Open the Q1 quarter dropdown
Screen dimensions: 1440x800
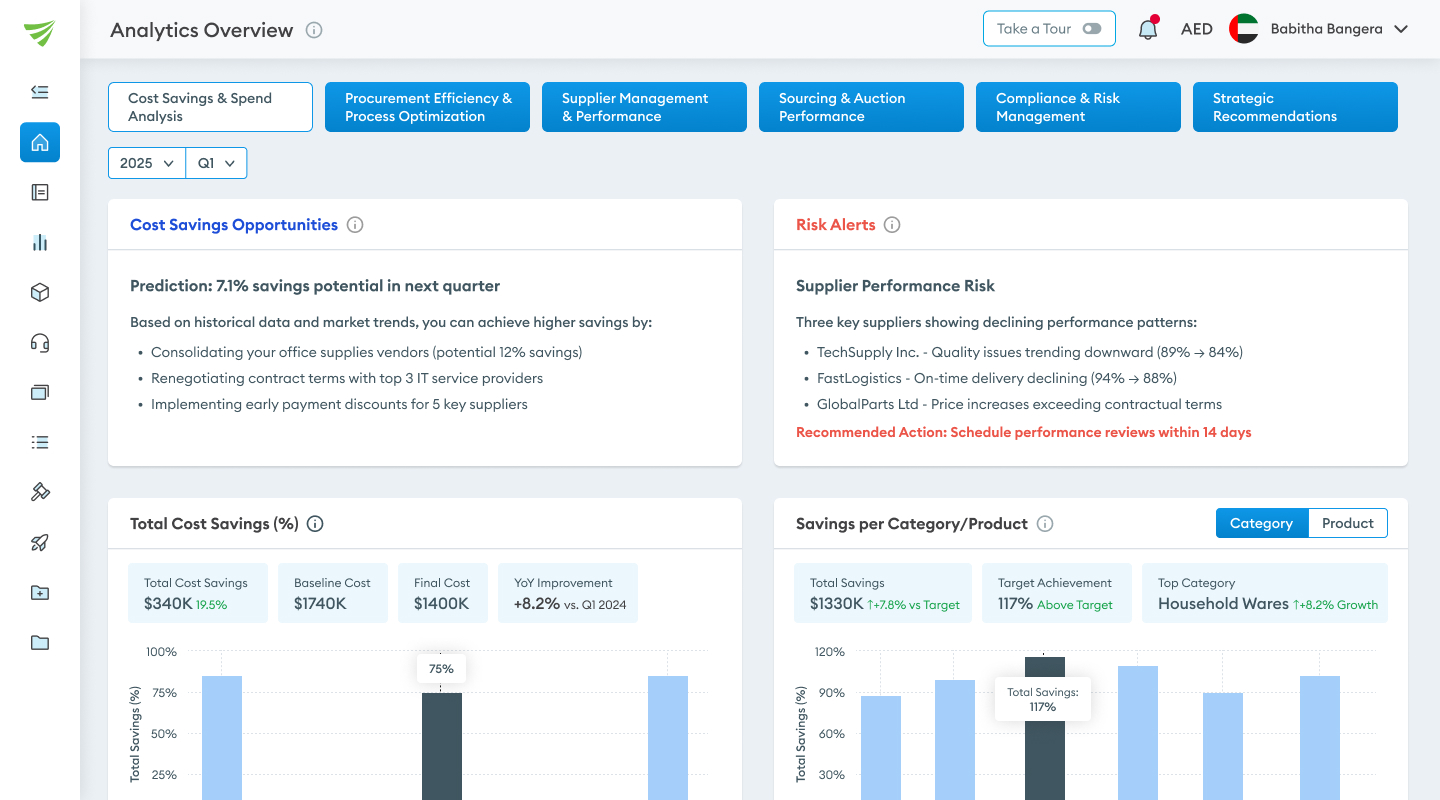point(216,162)
